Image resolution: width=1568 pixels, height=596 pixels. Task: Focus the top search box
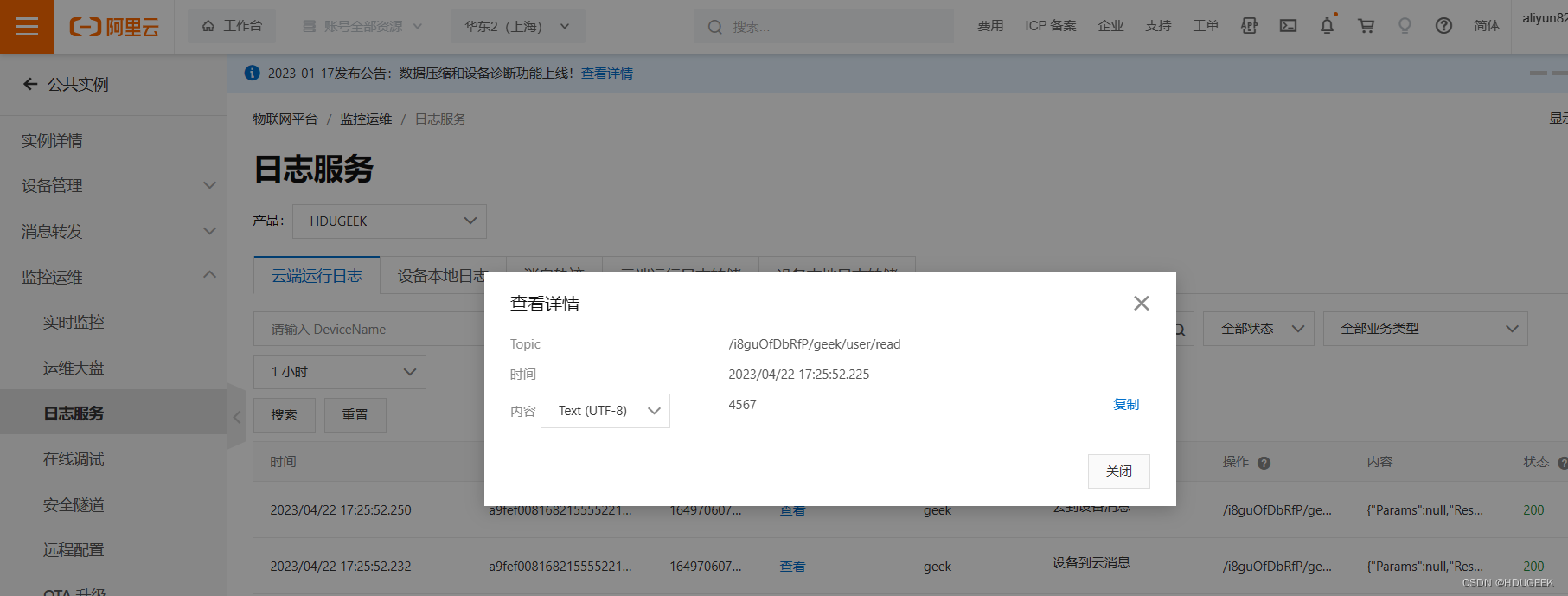point(823,27)
